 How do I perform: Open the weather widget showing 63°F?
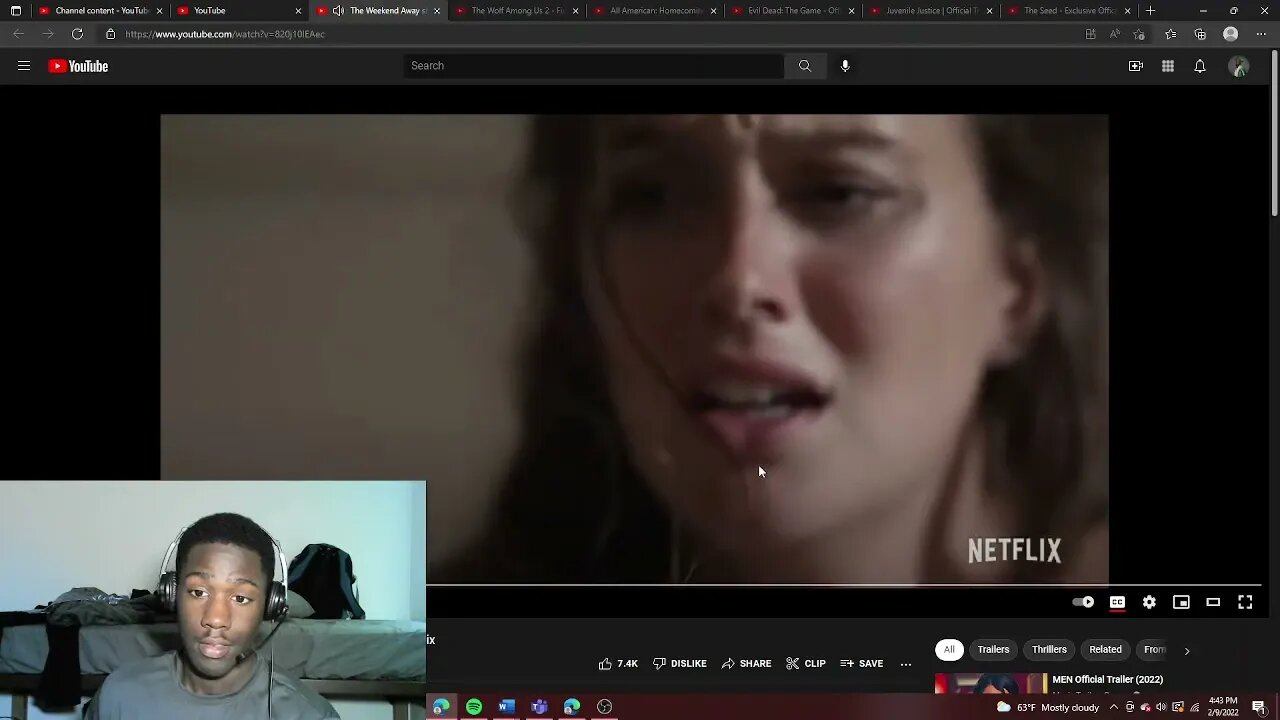1047,707
